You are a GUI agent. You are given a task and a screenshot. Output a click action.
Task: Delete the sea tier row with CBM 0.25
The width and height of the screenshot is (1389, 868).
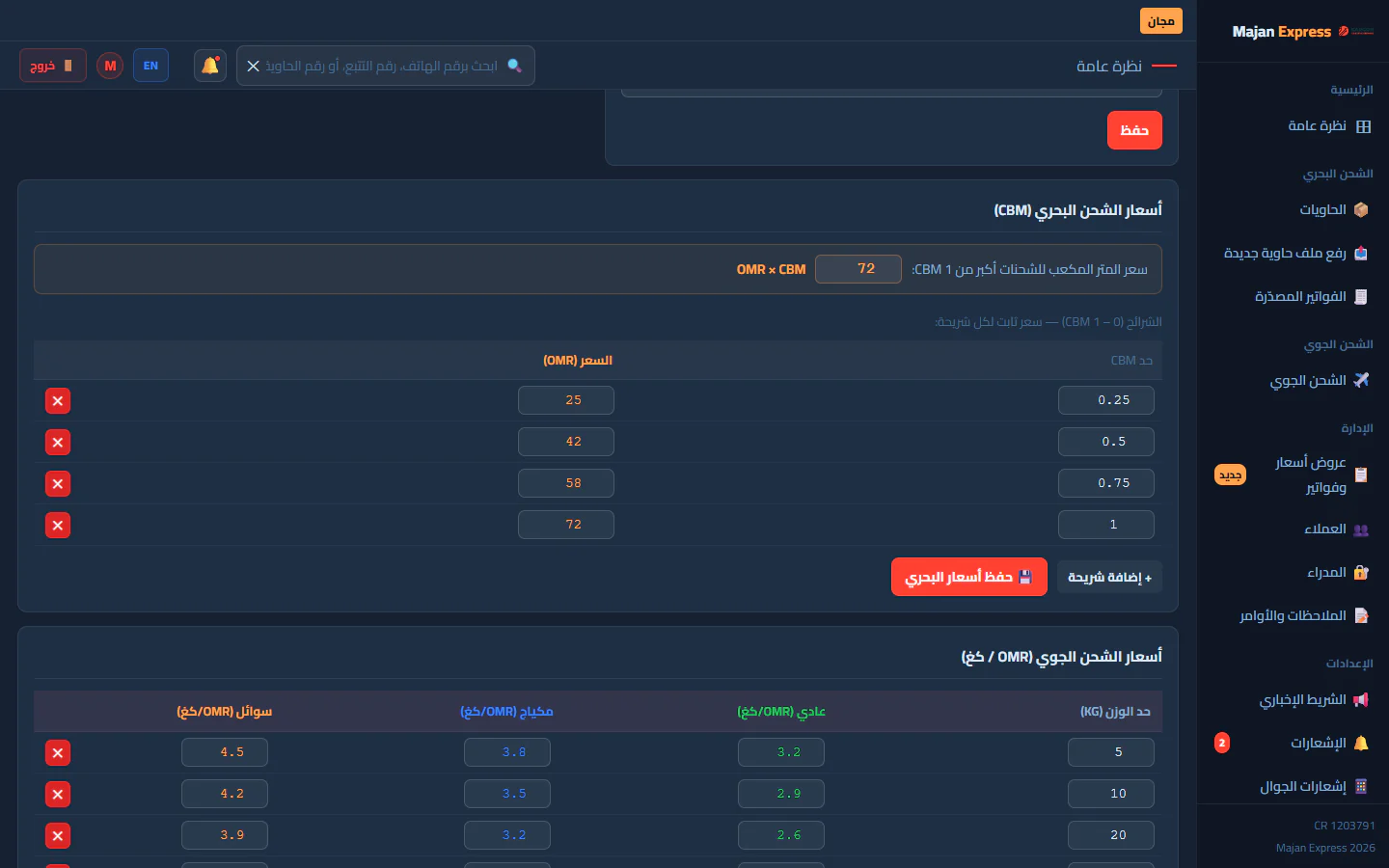tap(58, 401)
